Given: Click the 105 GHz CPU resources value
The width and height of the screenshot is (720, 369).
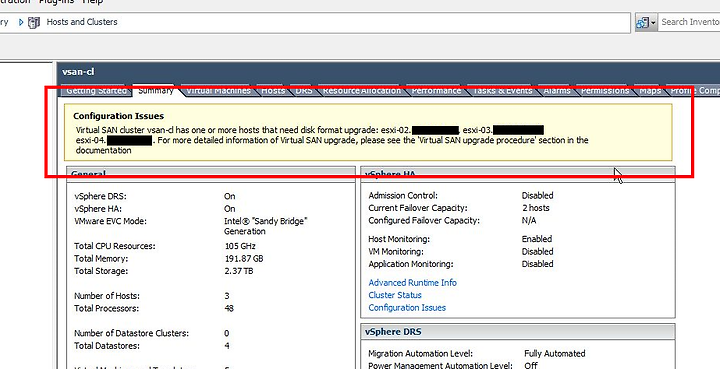Looking at the screenshot, I should click(240, 246).
